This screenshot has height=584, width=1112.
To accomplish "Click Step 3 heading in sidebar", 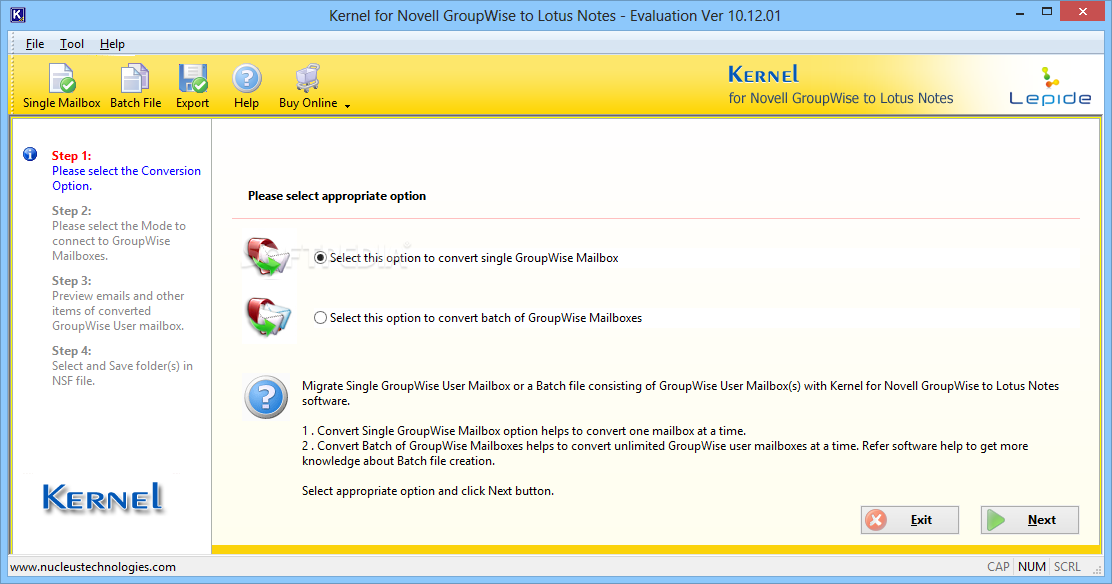I will [72, 281].
